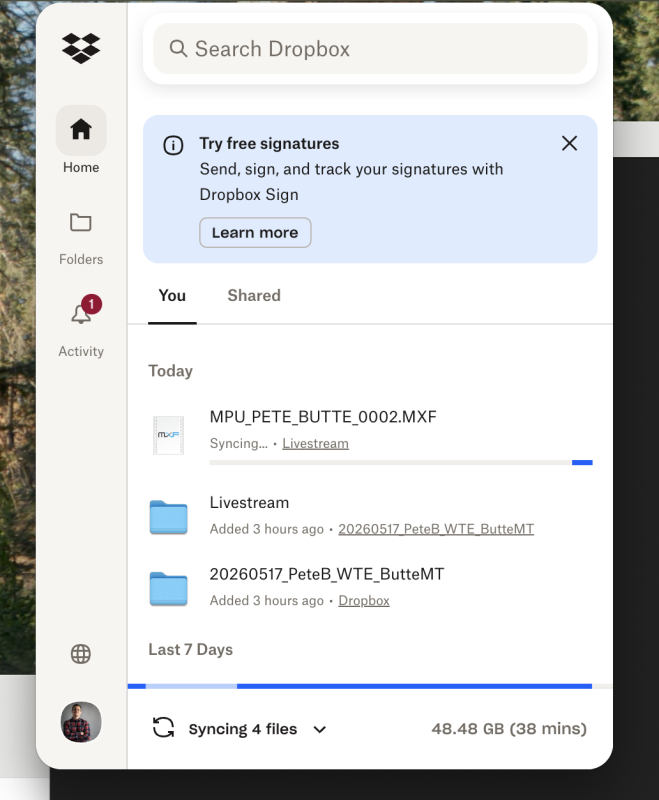Screen dimensions: 659x800
Task: Open the Activity bell icon
Action: tap(81, 314)
